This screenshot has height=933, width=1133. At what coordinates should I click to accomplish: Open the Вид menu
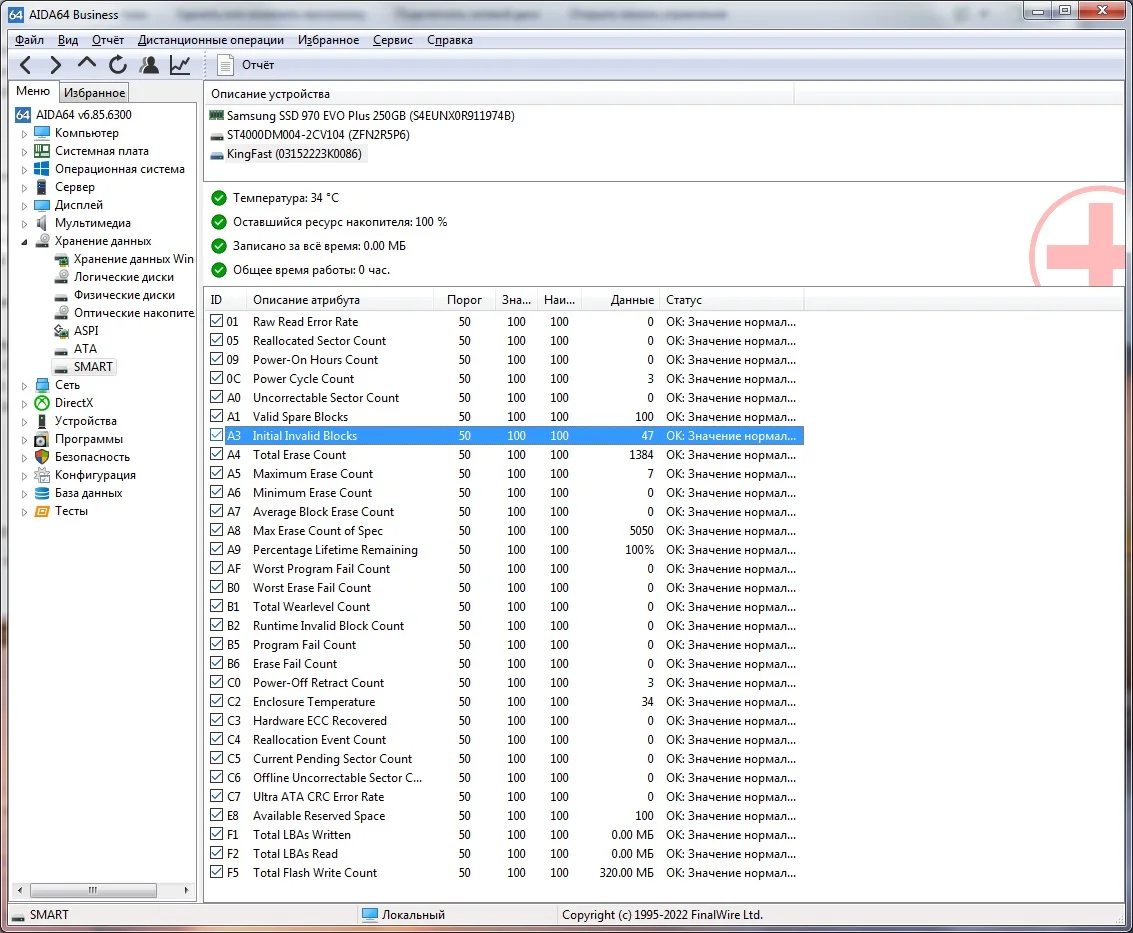[x=68, y=40]
